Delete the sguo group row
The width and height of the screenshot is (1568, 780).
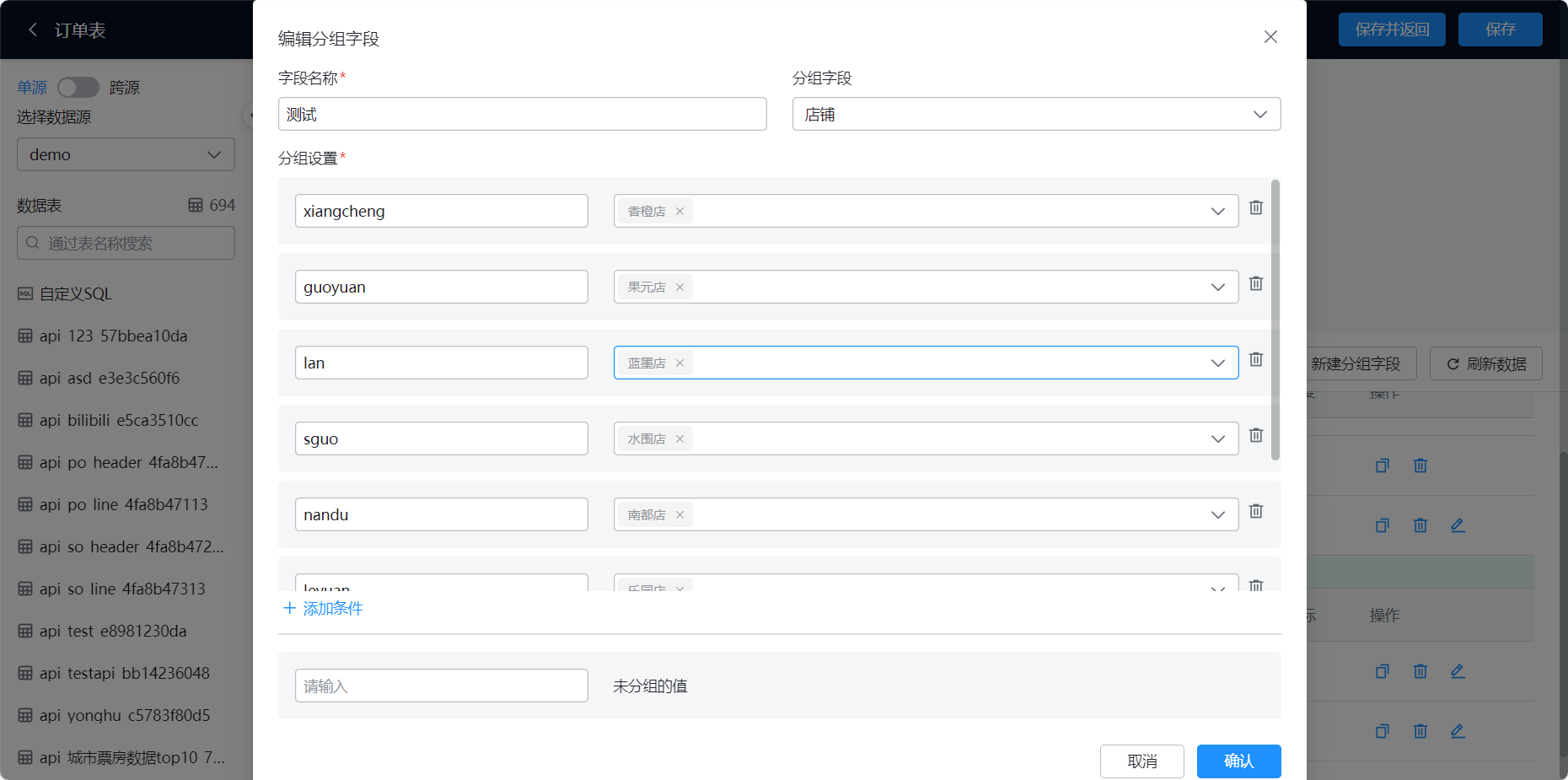tap(1256, 435)
